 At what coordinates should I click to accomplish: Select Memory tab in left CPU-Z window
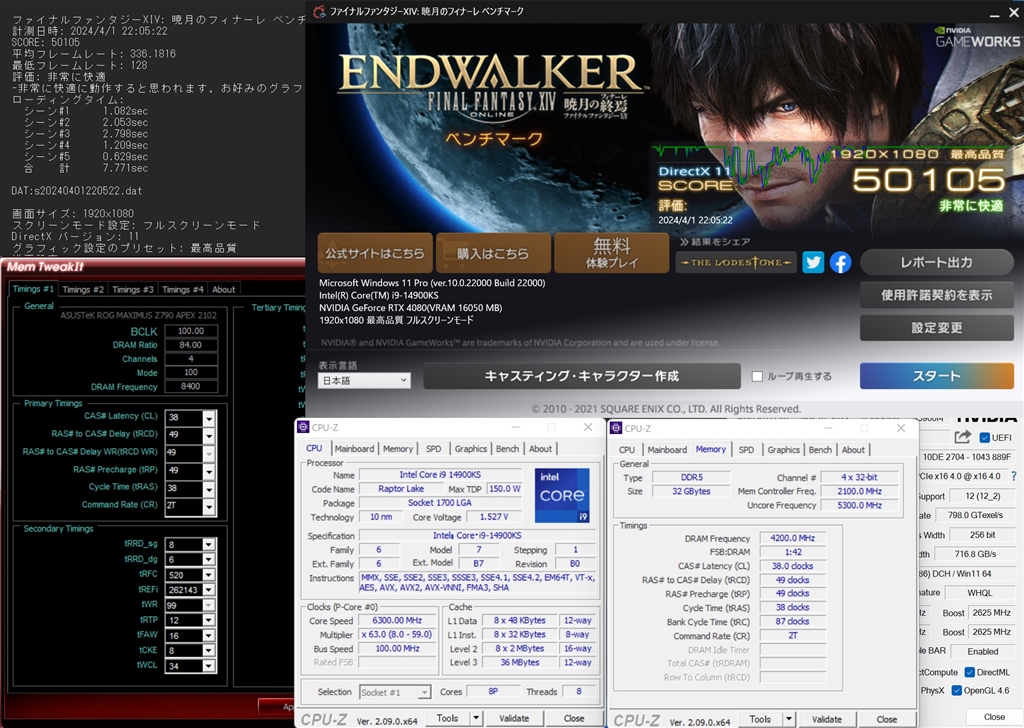(x=398, y=449)
